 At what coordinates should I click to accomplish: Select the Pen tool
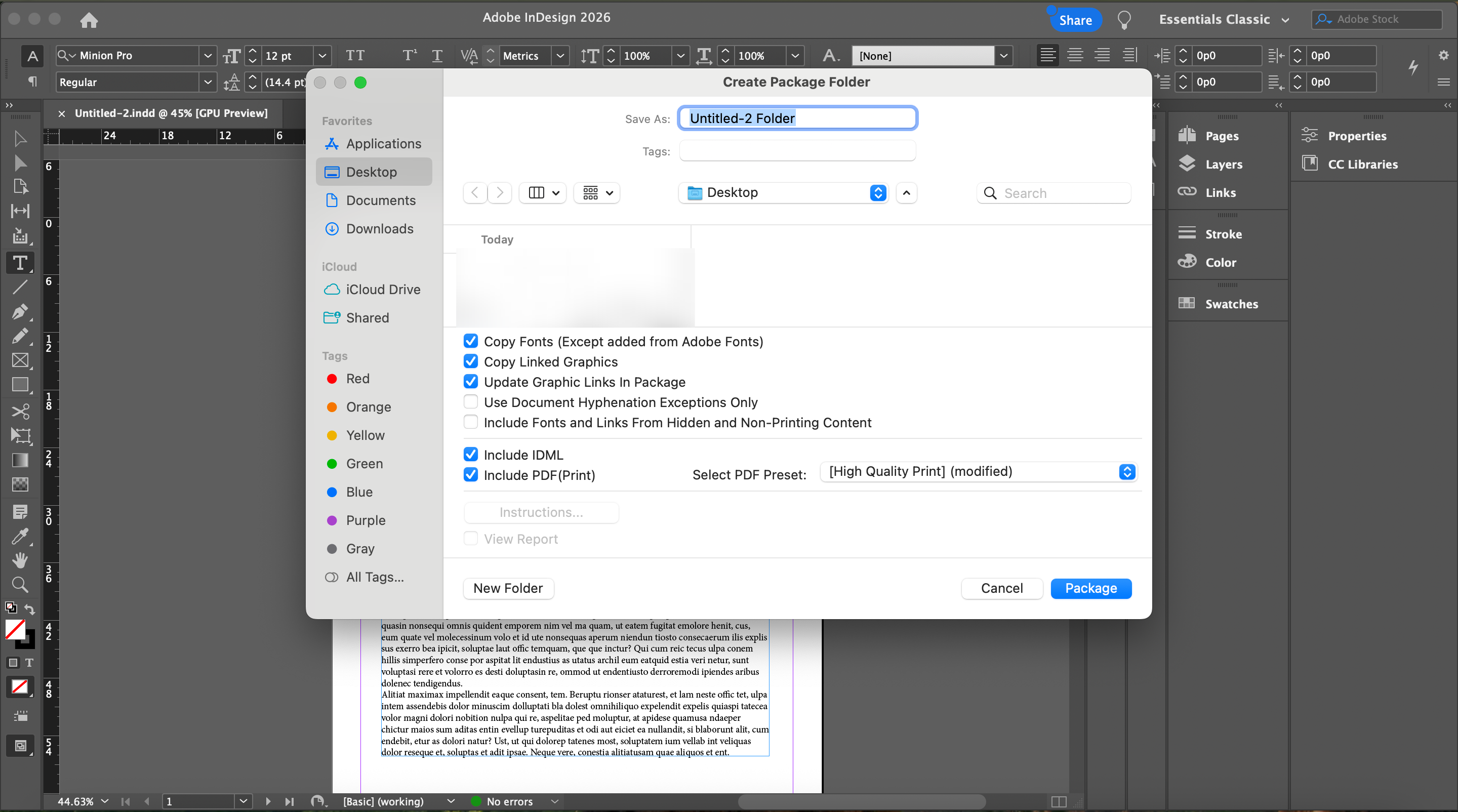click(x=20, y=311)
